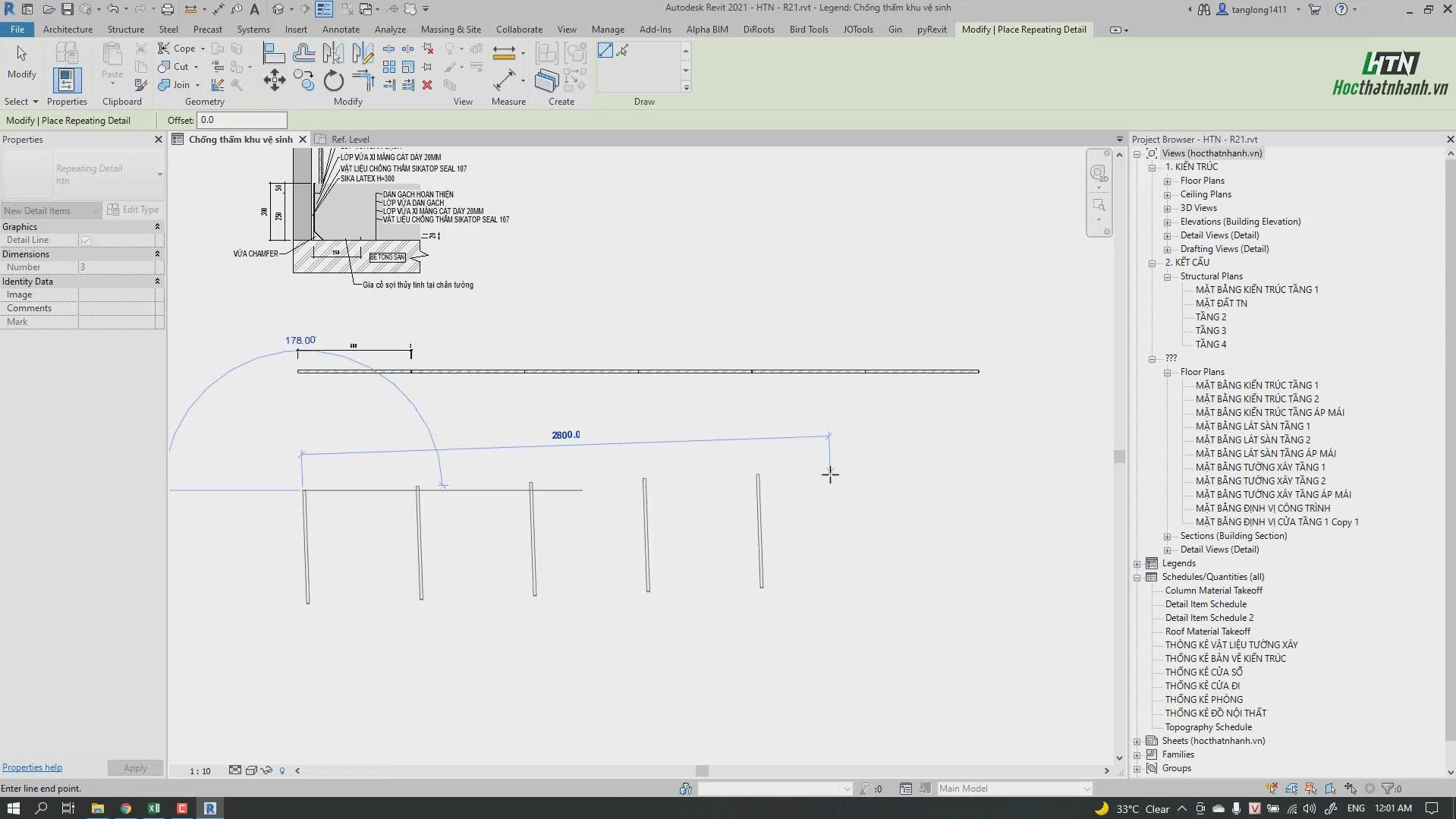Toggle Thin Lines in quick access toolbar

pyautogui.click(x=324, y=9)
